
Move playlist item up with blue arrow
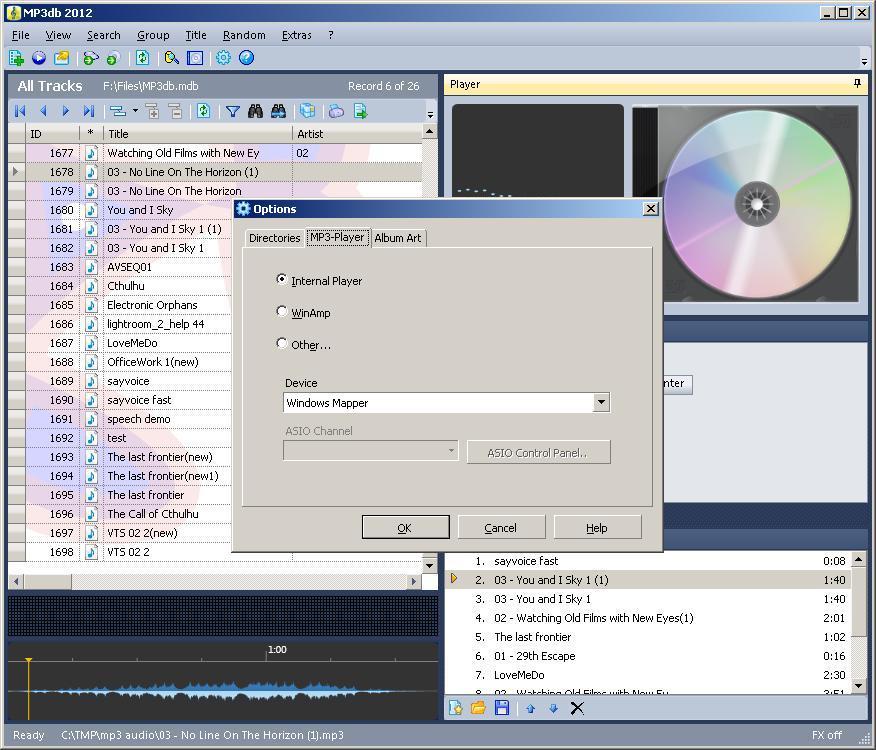530,709
